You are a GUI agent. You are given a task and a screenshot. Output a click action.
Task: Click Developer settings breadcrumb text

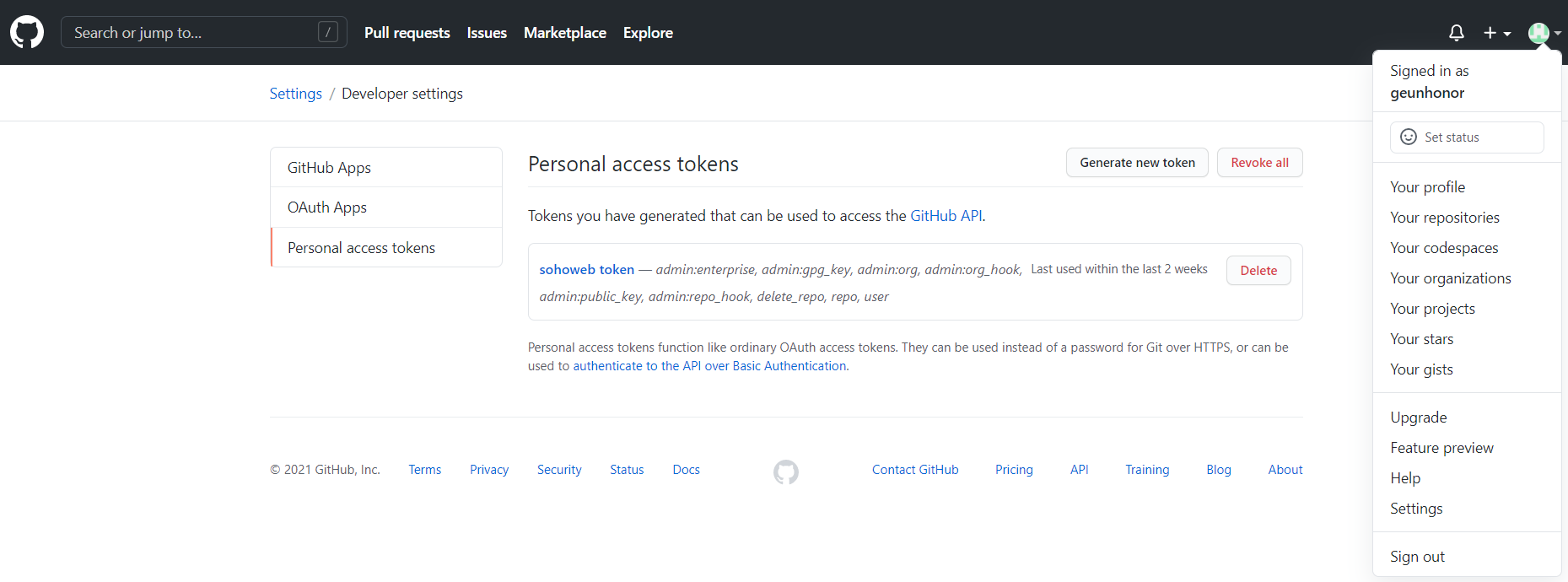[x=402, y=94]
